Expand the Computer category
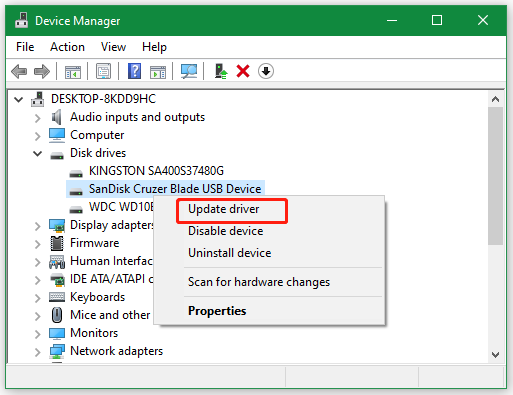This screenshot has height=395, width=513. point(38,136)
